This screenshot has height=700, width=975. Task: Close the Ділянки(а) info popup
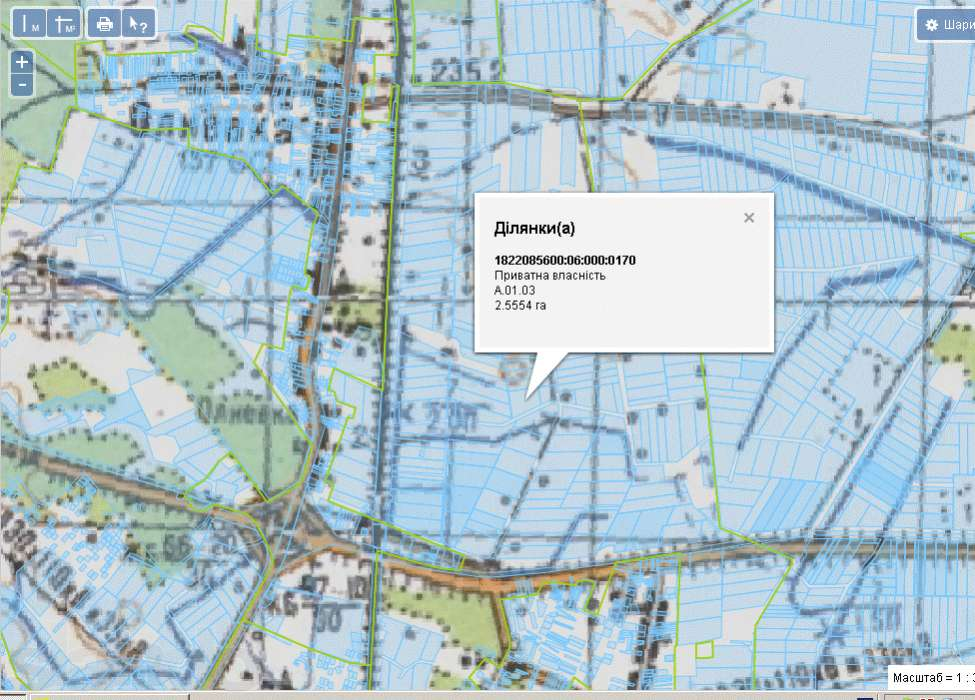coord(749,218)
